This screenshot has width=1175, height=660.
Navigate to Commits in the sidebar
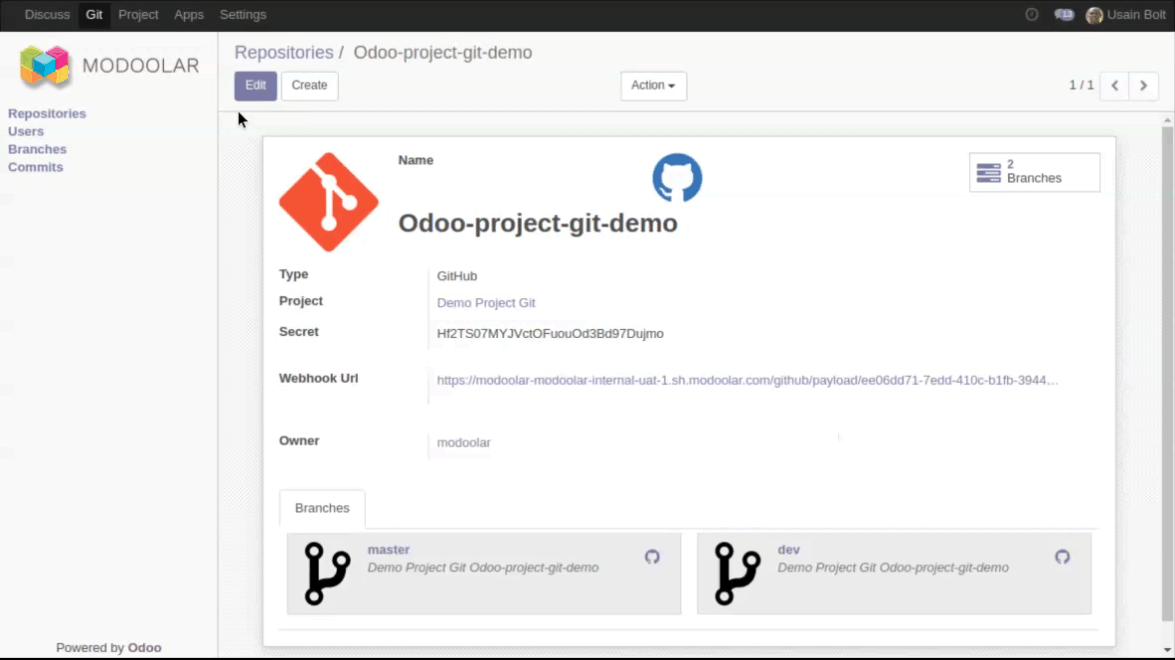pos(35,167)
